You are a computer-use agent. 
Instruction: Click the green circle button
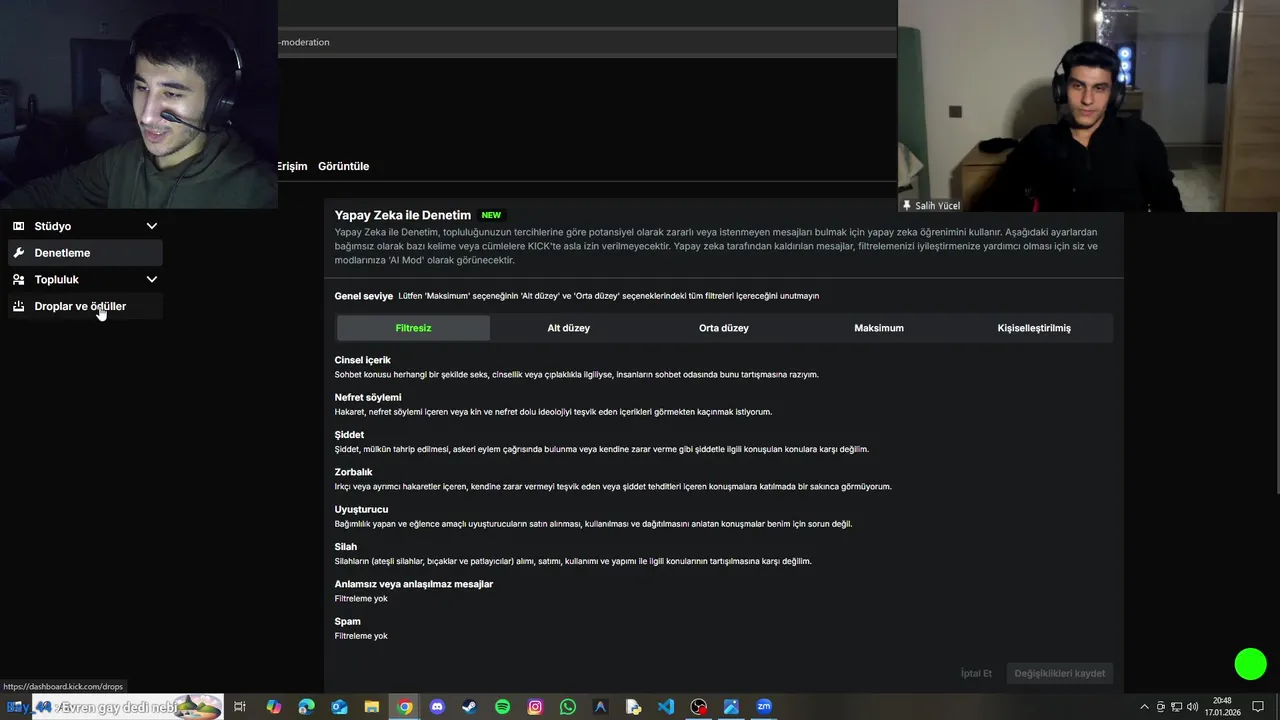pyautogui.click(x=1250, y=664)
